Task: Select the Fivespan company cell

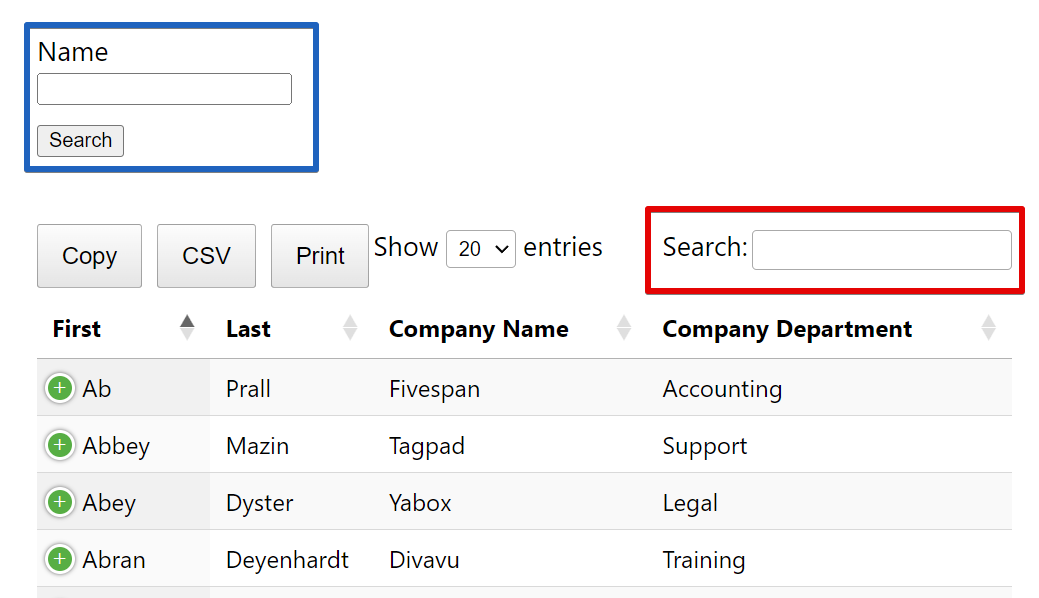Action: tap(434, 389)
